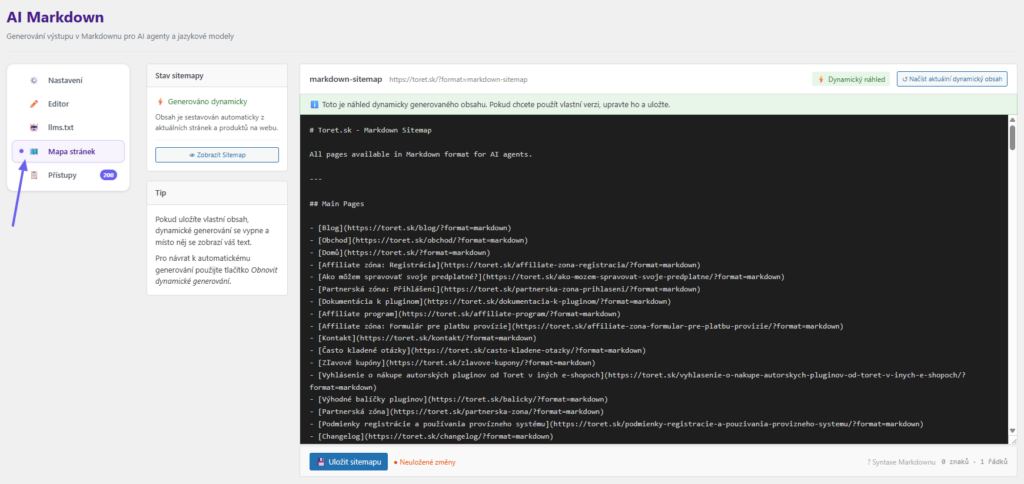Click the editor vertical scrollbar thumb
The height and width of the screenshot is (484, 1024).
[1012, 137]
